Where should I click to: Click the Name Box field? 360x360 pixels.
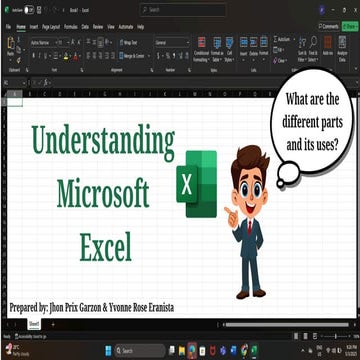[x=14, y=82]
